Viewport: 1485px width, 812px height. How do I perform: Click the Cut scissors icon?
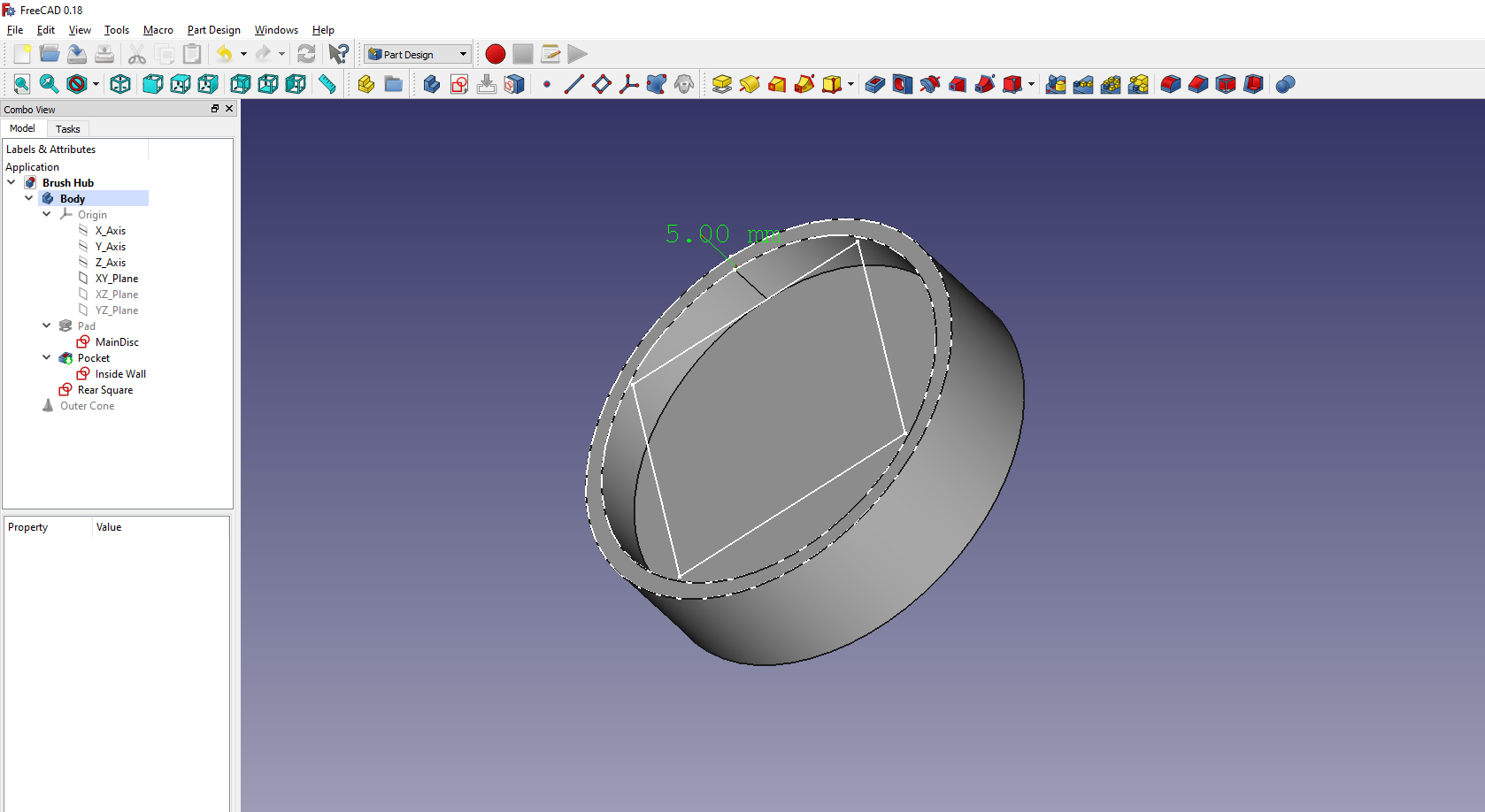pyautogui.click(x=137, y=54)
